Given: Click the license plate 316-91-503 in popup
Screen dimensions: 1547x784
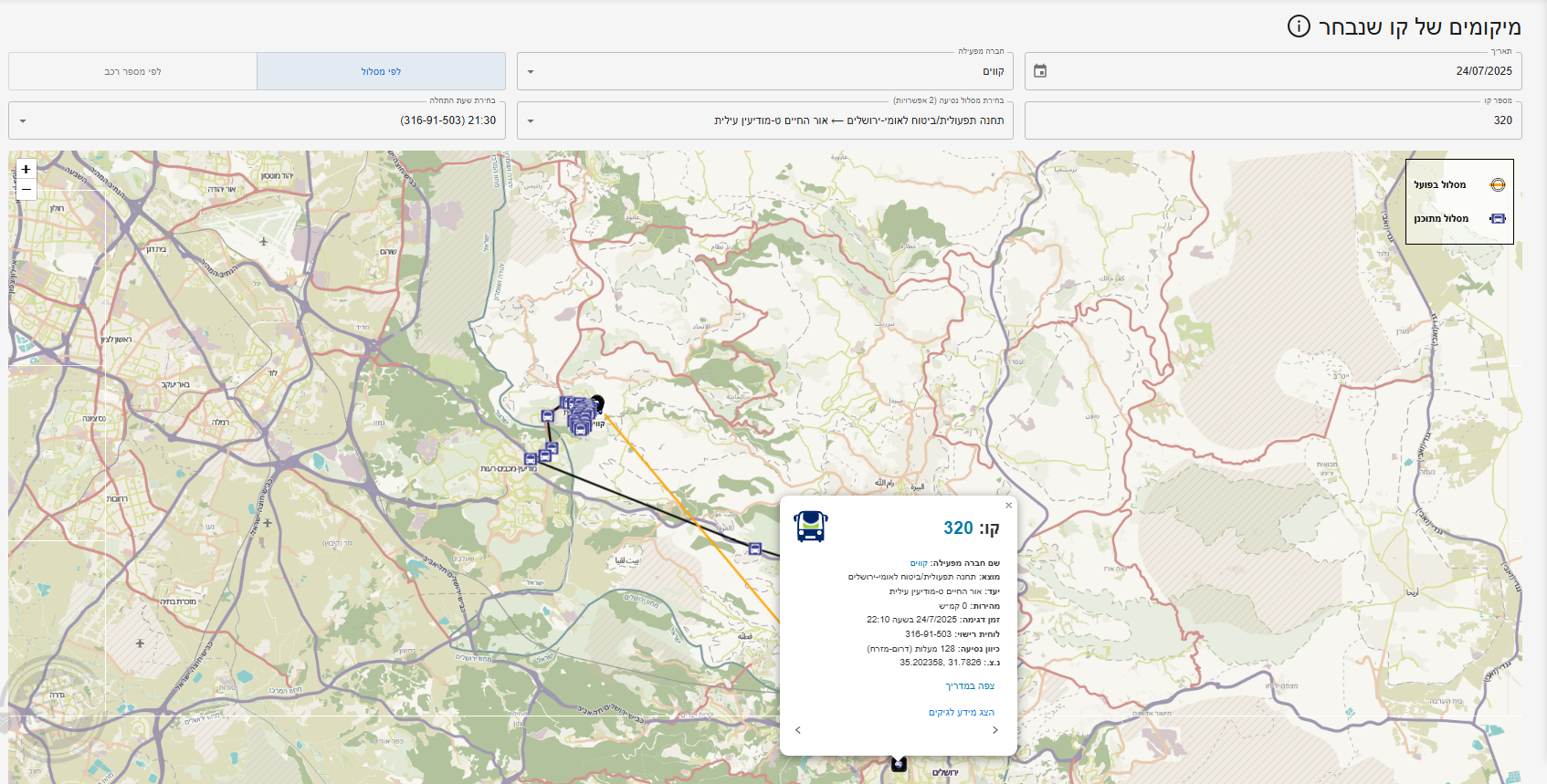Looking at the screenshot, I should [x=929, y=634].
